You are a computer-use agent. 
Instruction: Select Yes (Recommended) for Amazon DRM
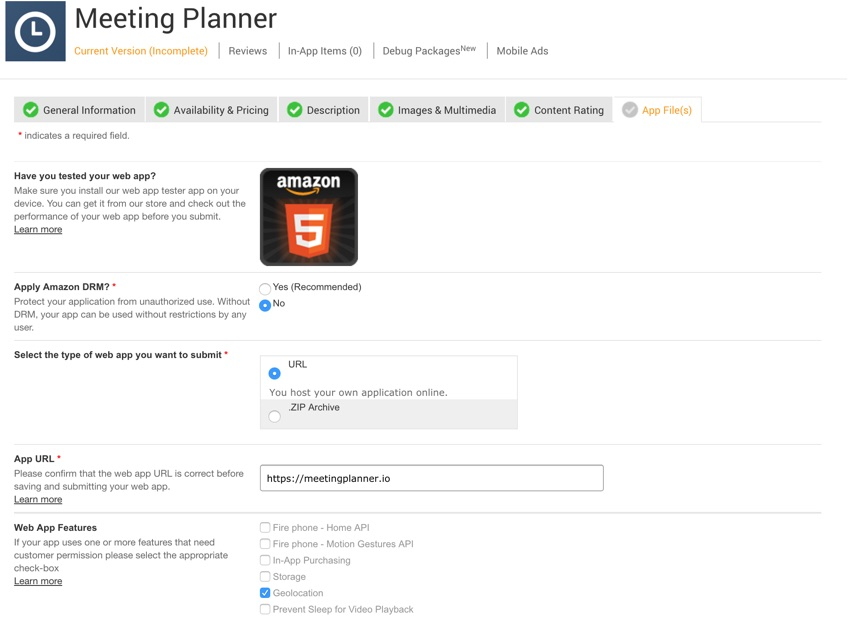(x=265, y=288)
